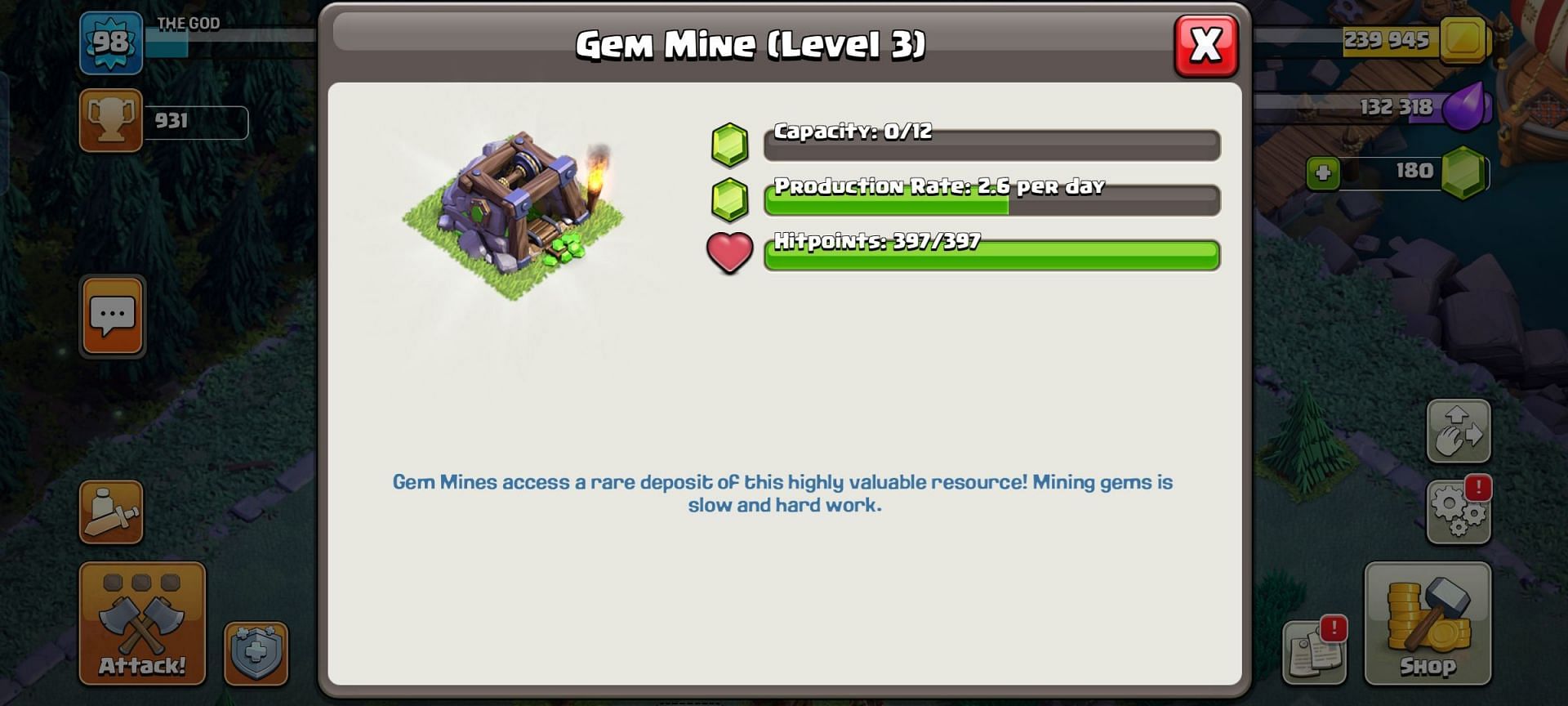Toggle the layout move hand icon
Image resolution: width=1568 pixels, height=706 pixels.
pos(1459,431)
